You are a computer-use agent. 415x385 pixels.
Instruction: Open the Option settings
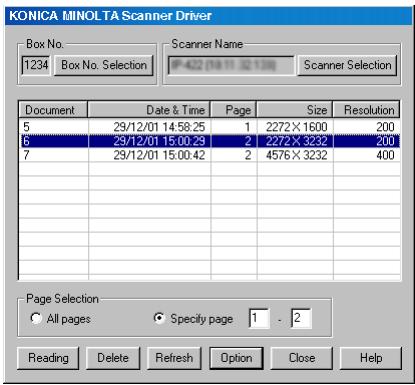[x=236, y=358]
